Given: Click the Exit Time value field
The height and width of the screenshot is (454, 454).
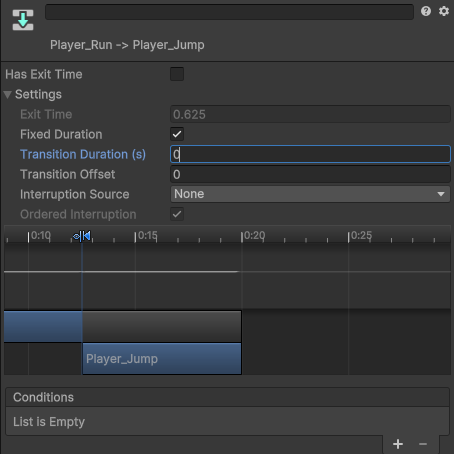Looking at the screenshot, I should pyautogui.click(x=310, y=114).
